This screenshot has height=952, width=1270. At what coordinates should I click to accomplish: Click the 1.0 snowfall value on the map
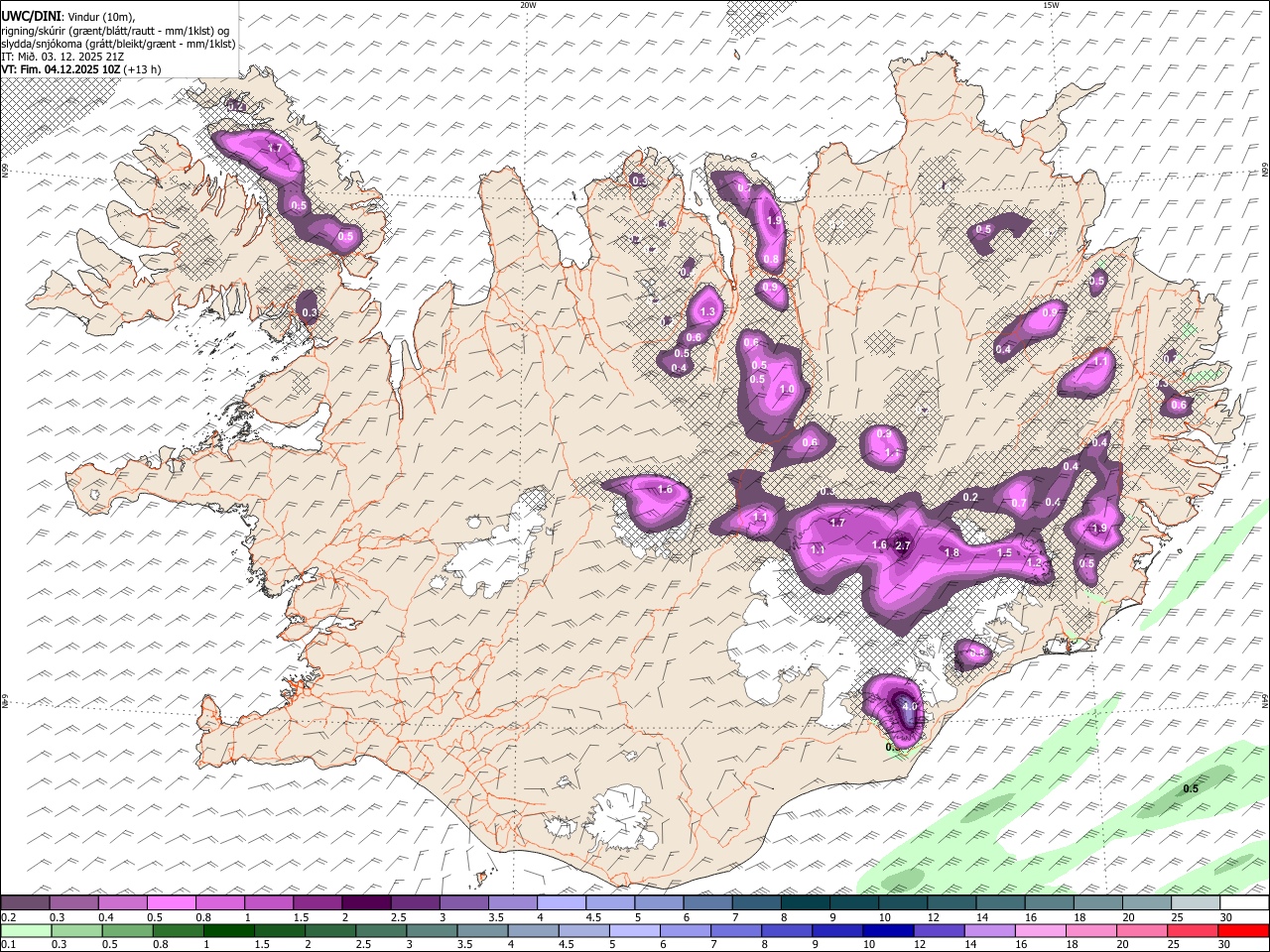787,390
